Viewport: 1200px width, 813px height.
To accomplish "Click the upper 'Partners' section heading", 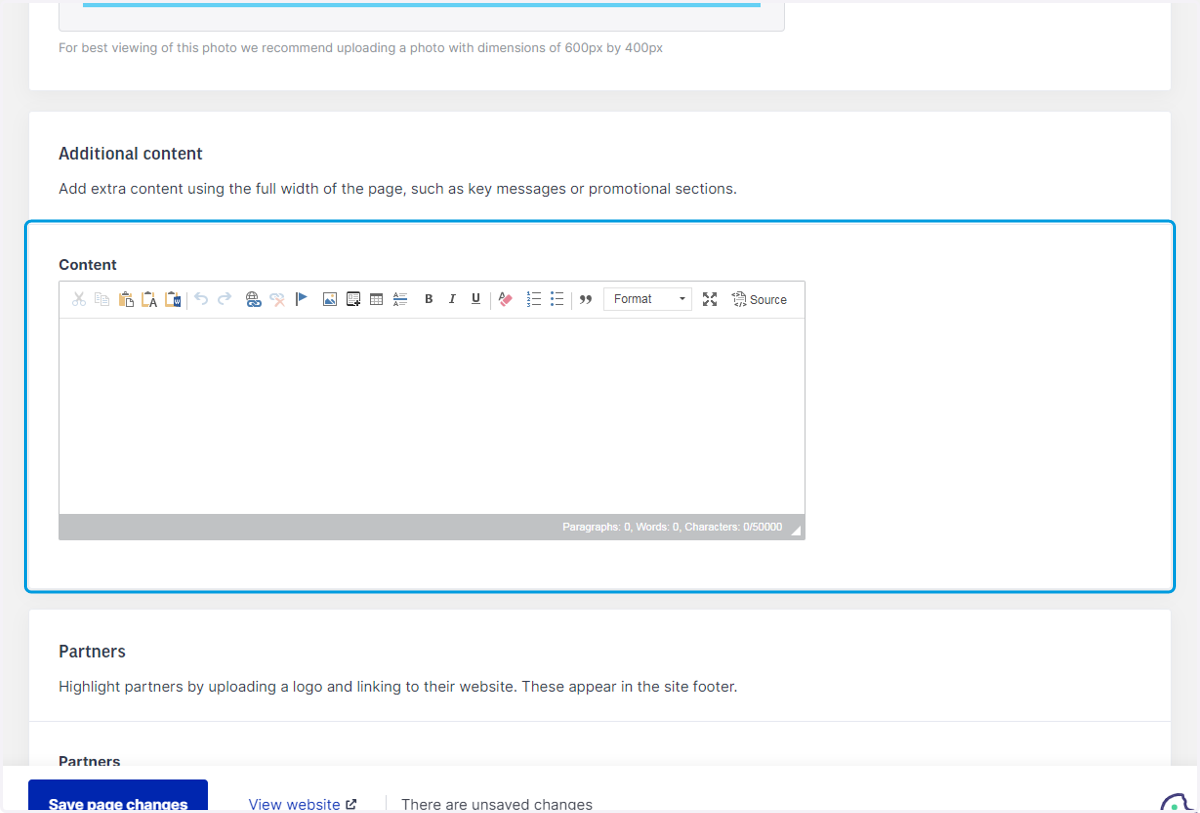I will [92, 652].
